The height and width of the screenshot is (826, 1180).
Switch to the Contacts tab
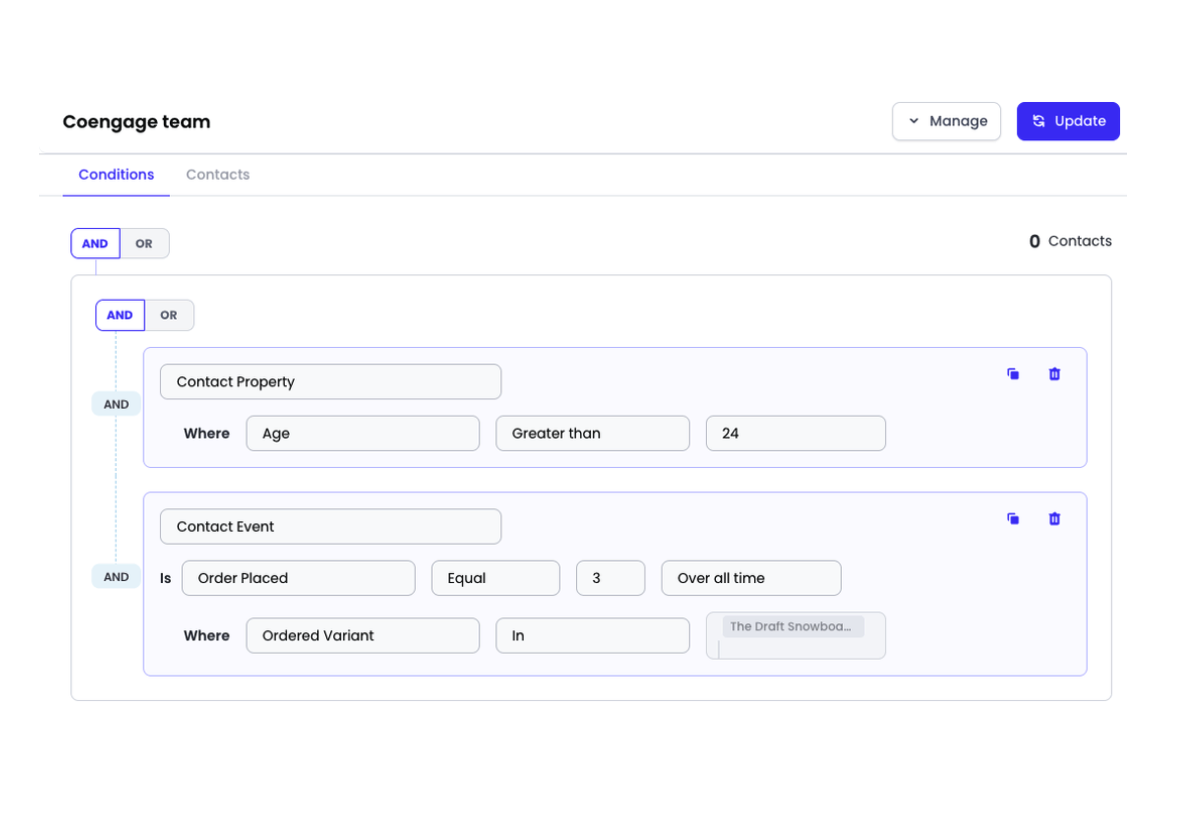[217, 175]
